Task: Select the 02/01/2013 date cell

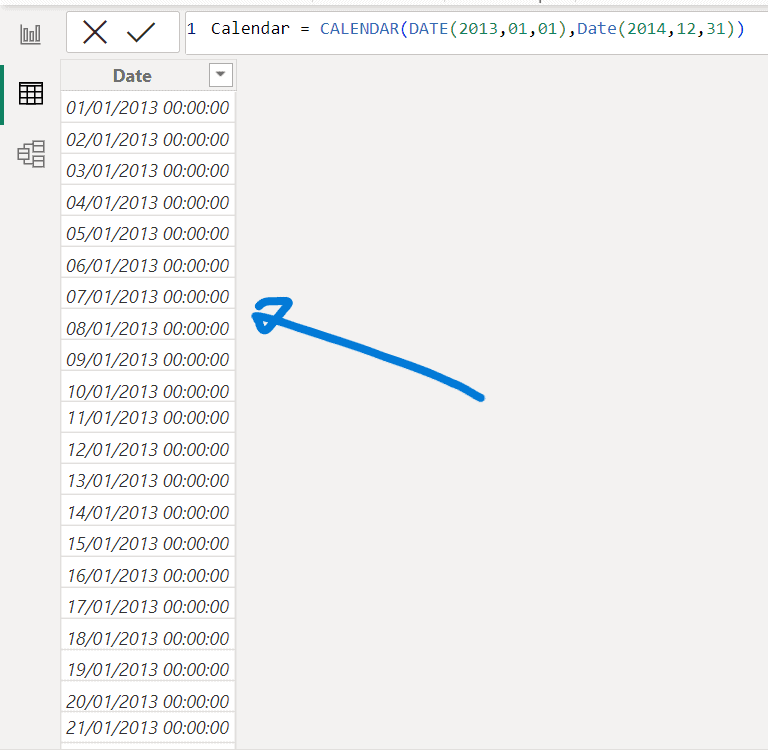Action: pyautogui.click(x=147, y=139)
